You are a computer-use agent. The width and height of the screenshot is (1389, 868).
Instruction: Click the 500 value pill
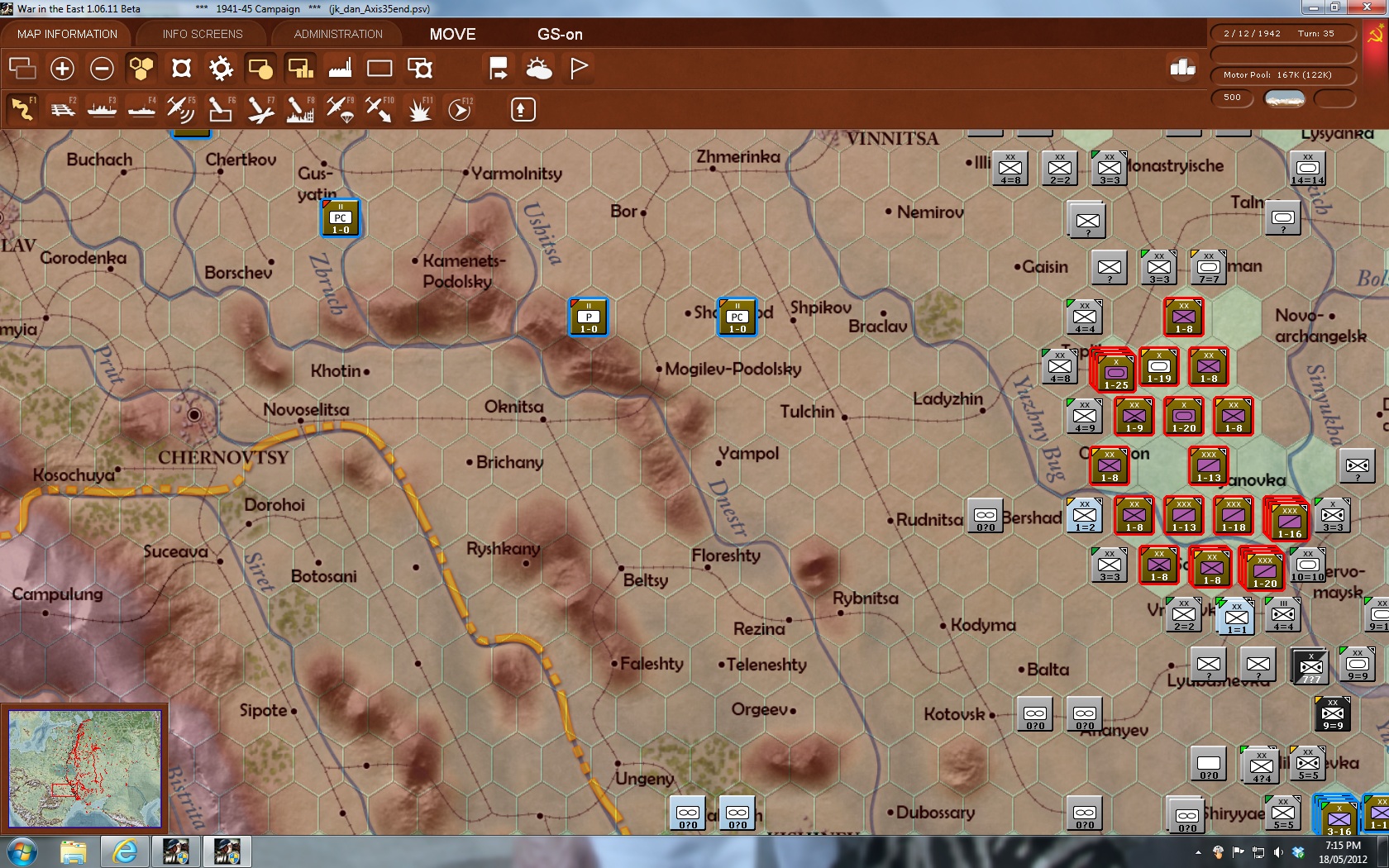1232,98
